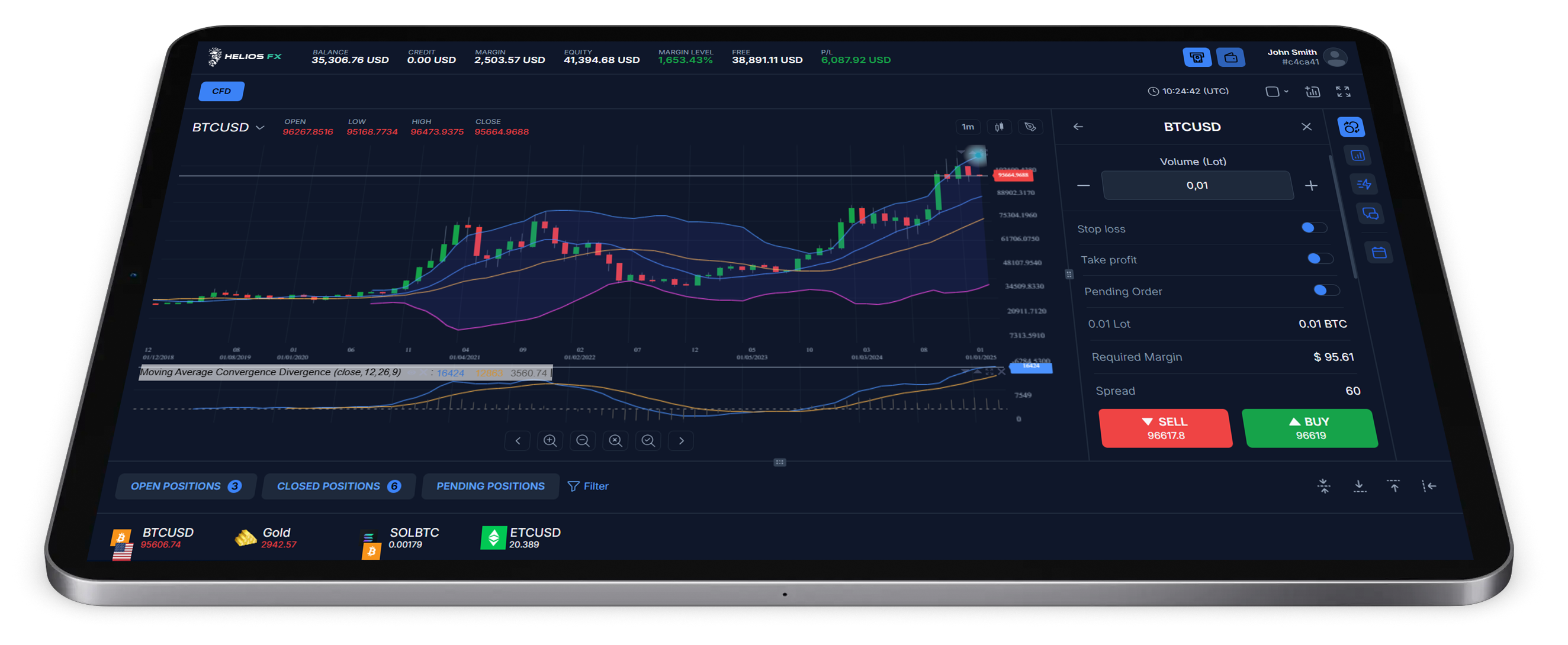Click the Spread value 60

click(x=1352, y=391)
